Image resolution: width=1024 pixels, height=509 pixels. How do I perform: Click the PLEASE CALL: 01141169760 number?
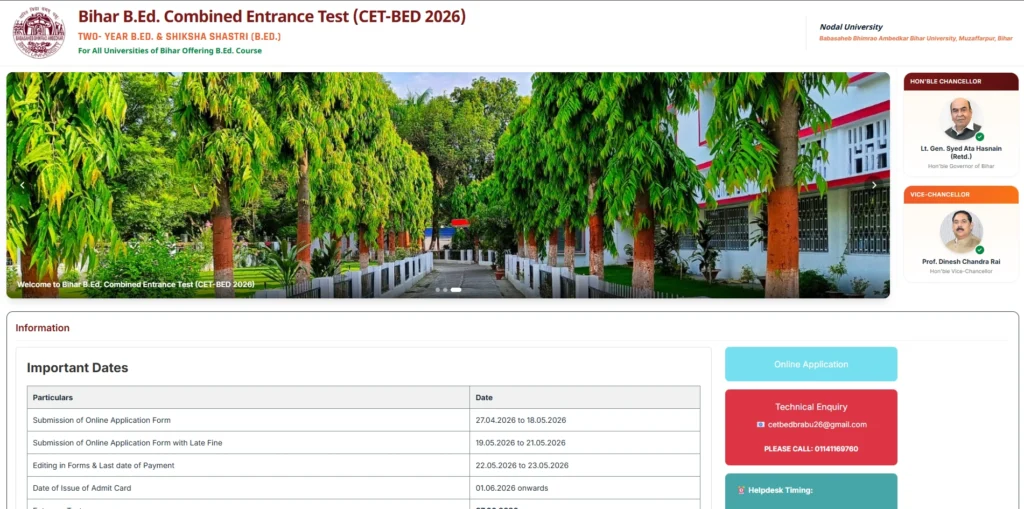811,449
